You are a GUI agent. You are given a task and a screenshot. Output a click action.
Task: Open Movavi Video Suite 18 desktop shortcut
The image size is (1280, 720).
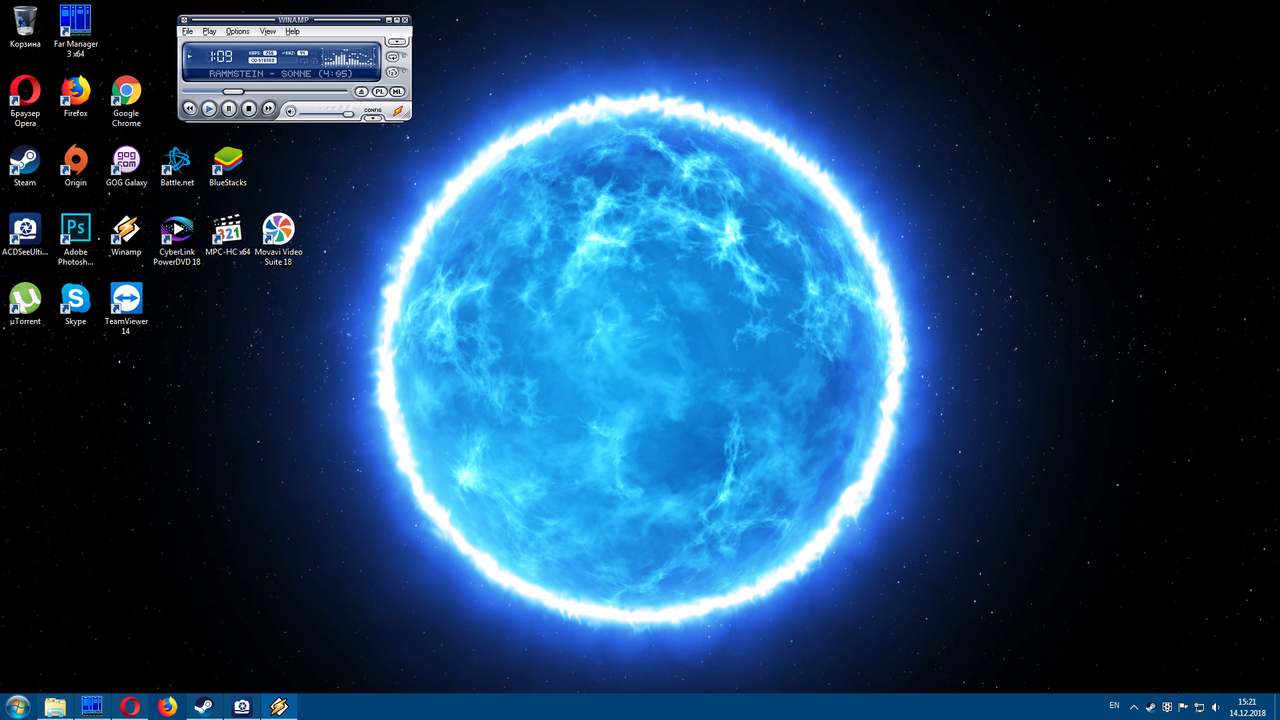278,240
